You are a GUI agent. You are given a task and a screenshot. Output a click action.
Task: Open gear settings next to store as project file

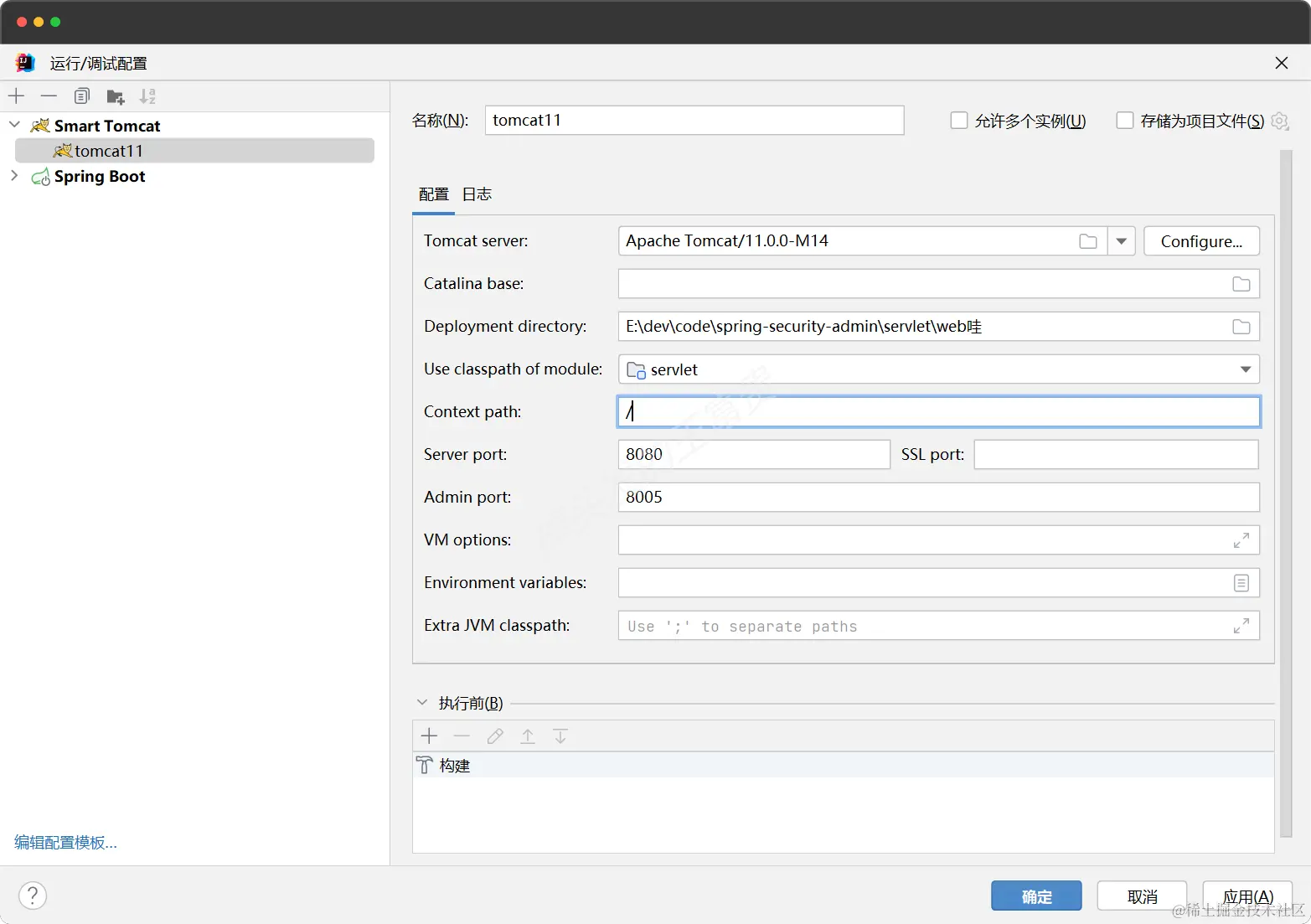tap(1279, 121)
